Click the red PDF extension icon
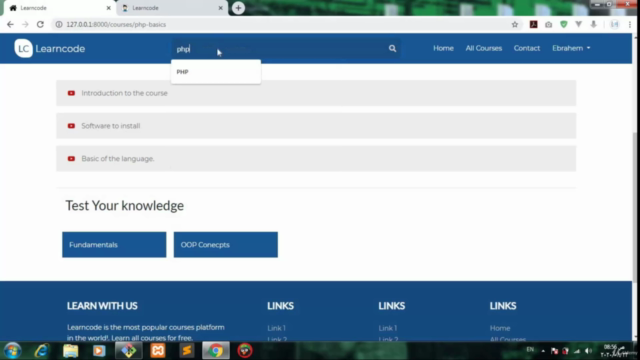The image size is (640, 360). pos(533,24)
